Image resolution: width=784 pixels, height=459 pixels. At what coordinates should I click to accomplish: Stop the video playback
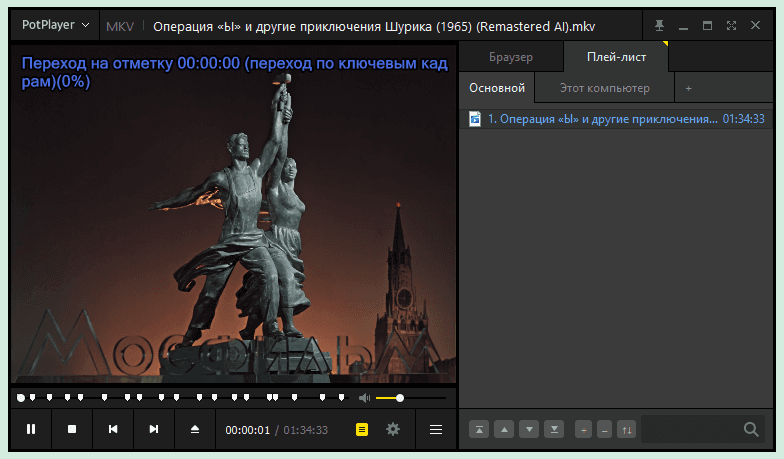pos(72,429)
